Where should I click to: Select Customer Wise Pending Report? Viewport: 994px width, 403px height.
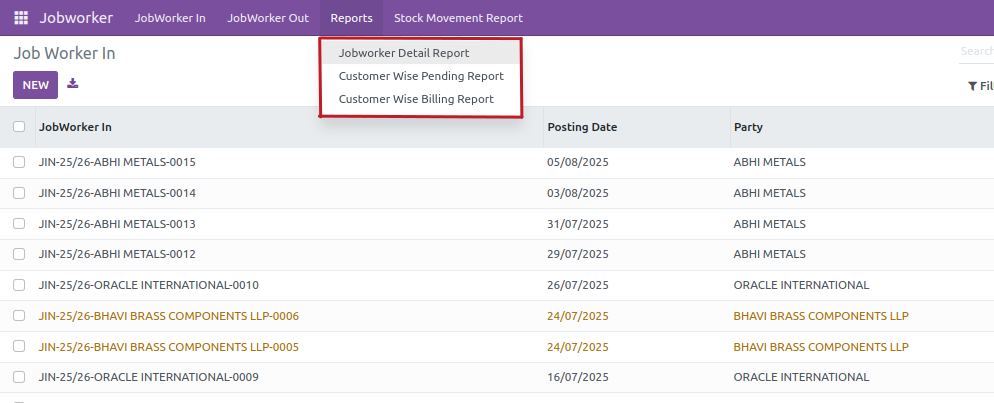pyautogui.click(x=420, y=76)
